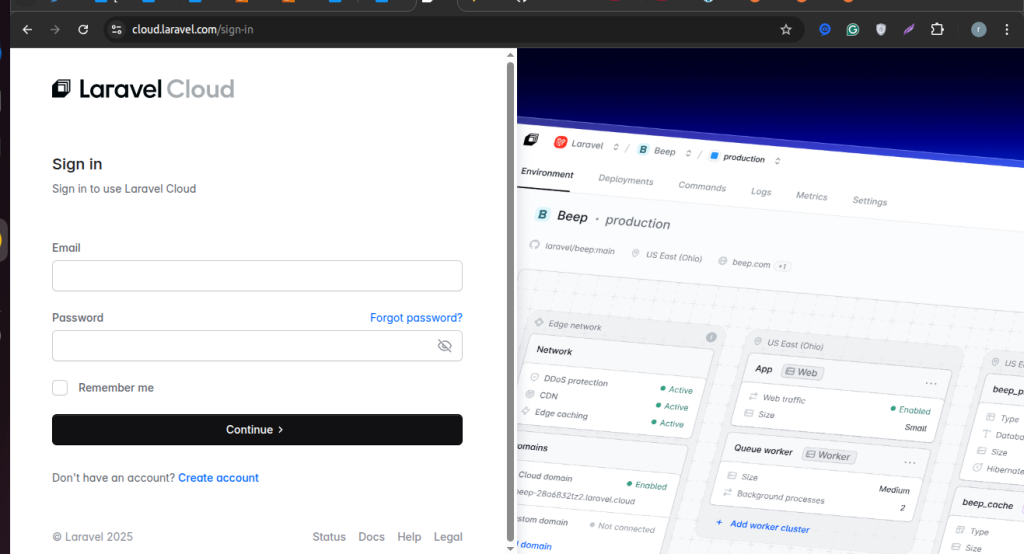Screen dimensions: 1024x554
Task: Click the Laravel logo in preview breadcrumb
Action: (531, 139)
